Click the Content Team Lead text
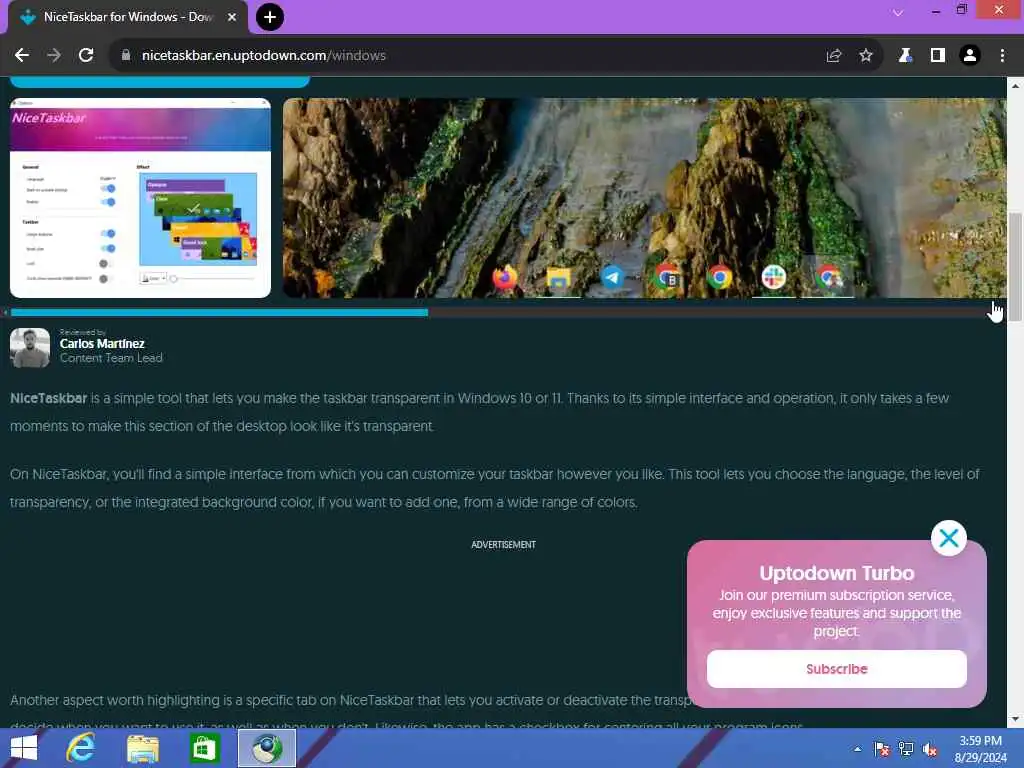Image resolution: width=1024 pixels, height=768 pixels. (x=111, y=358)
